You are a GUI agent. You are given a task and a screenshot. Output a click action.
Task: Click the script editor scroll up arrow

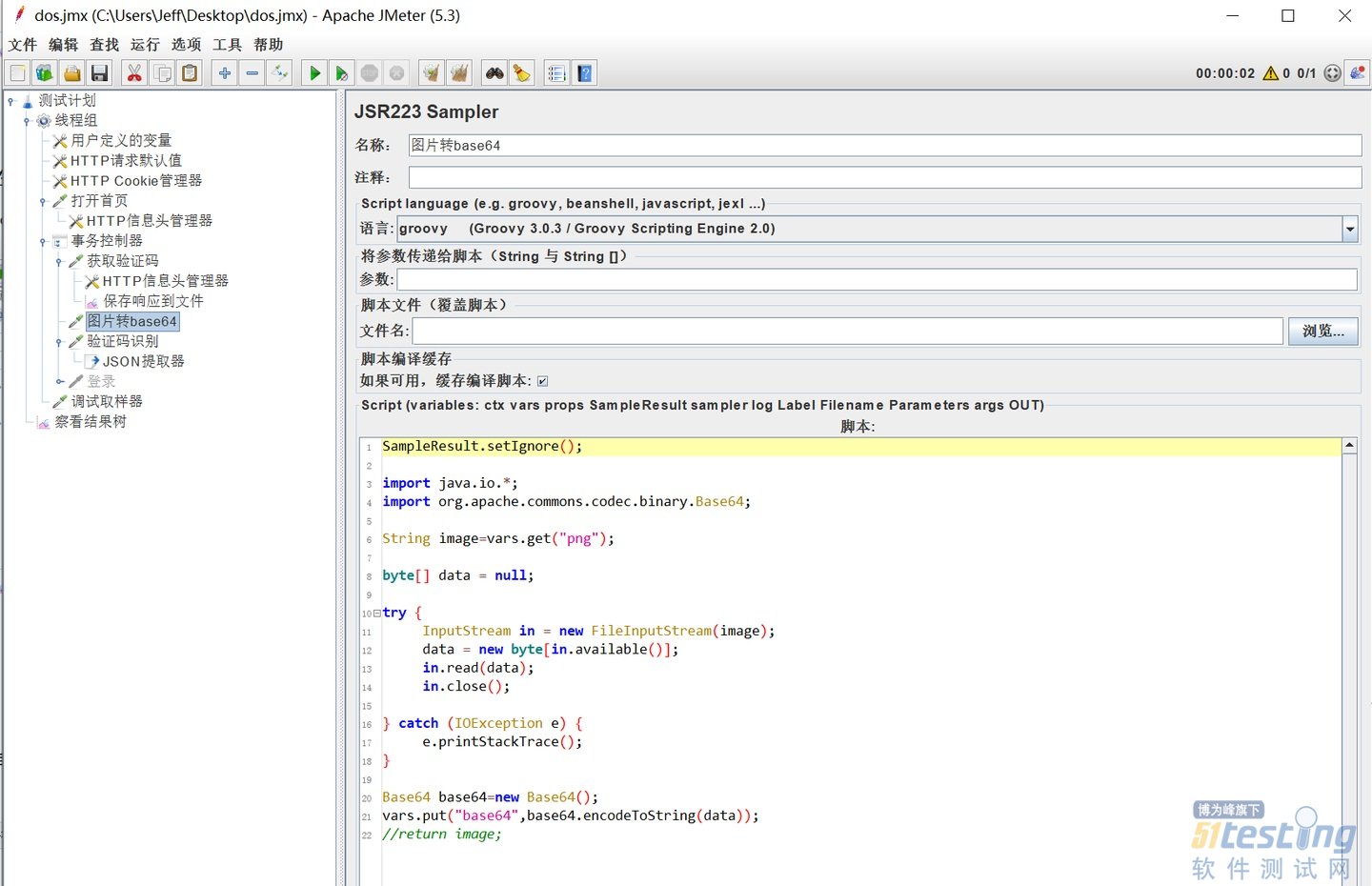[x=1349, y=446]
